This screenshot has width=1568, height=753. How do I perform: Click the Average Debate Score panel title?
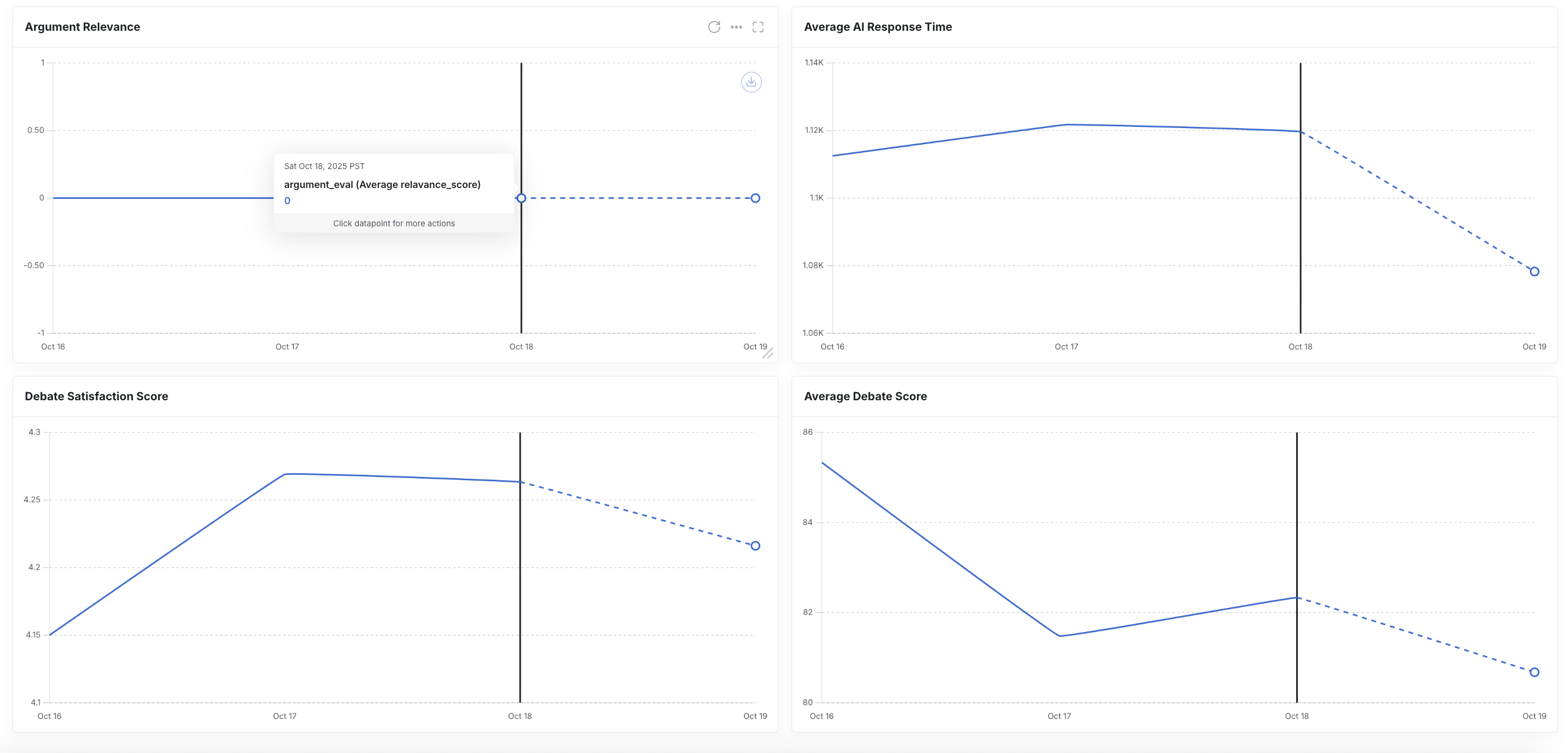tap(865, 396)
